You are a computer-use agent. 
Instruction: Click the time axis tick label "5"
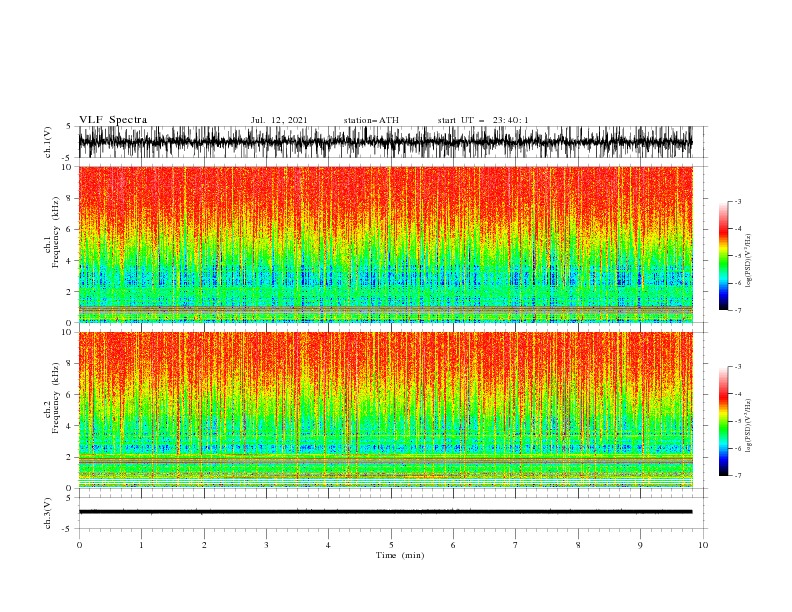(x=391, y=545)
